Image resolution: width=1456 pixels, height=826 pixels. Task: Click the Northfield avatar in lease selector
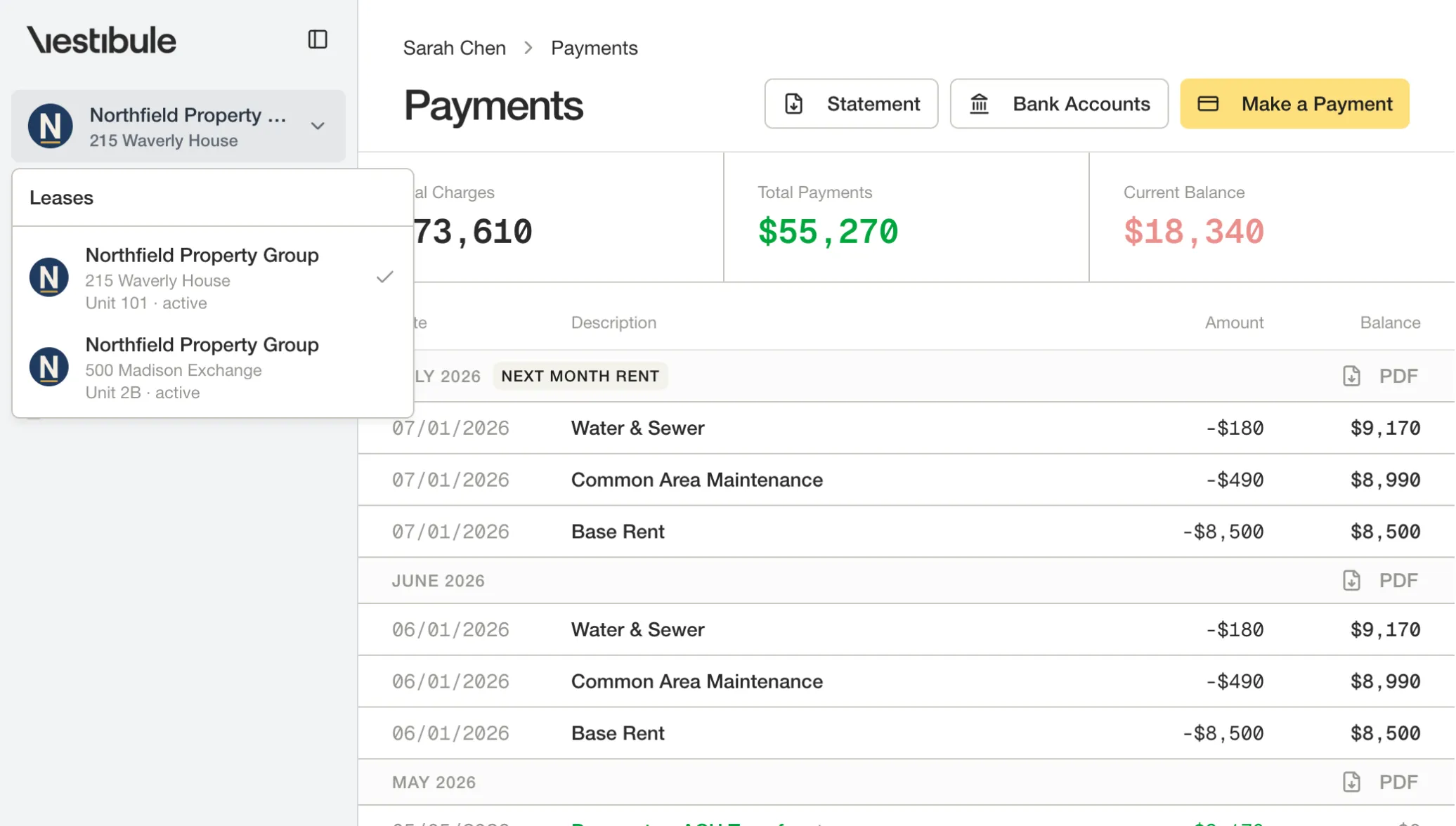50,126
